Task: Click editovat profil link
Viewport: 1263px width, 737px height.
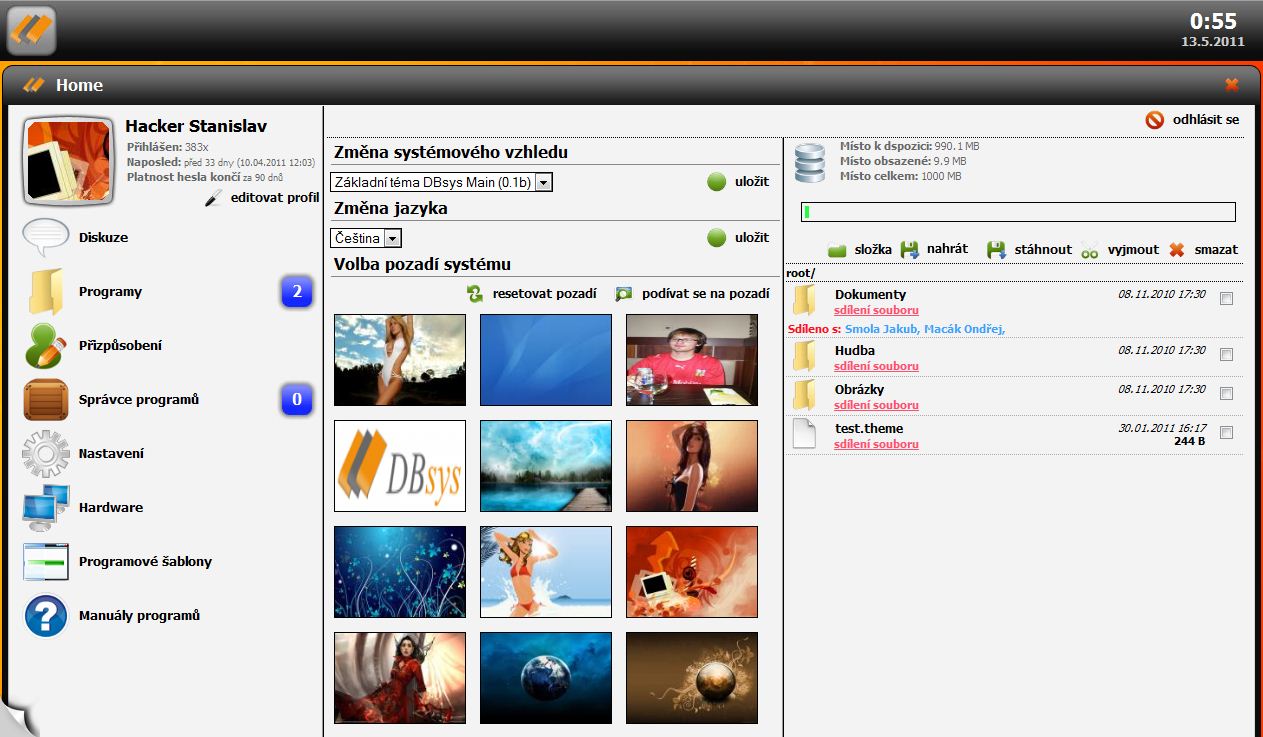Action: pos(273,198)
